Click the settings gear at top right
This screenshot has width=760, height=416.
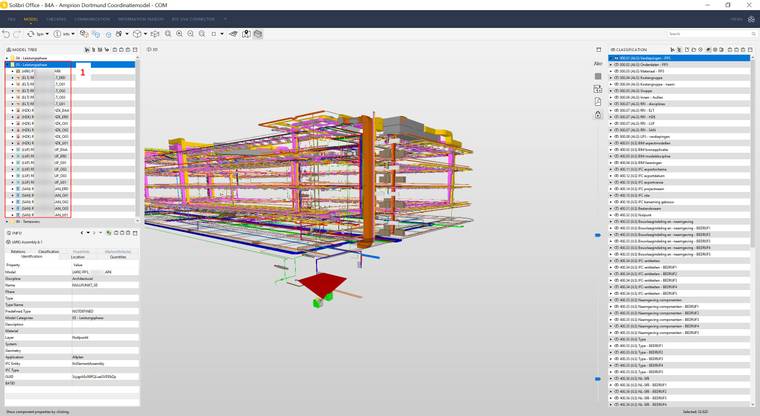751,19
